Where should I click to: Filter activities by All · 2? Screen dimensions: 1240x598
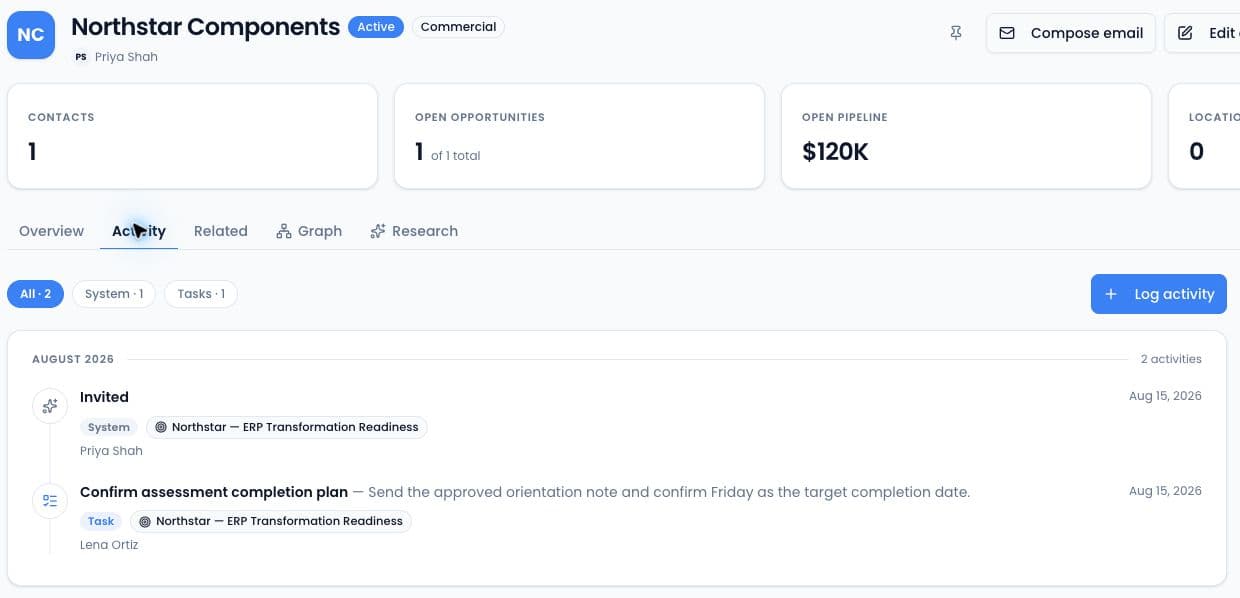coord(36,294)
